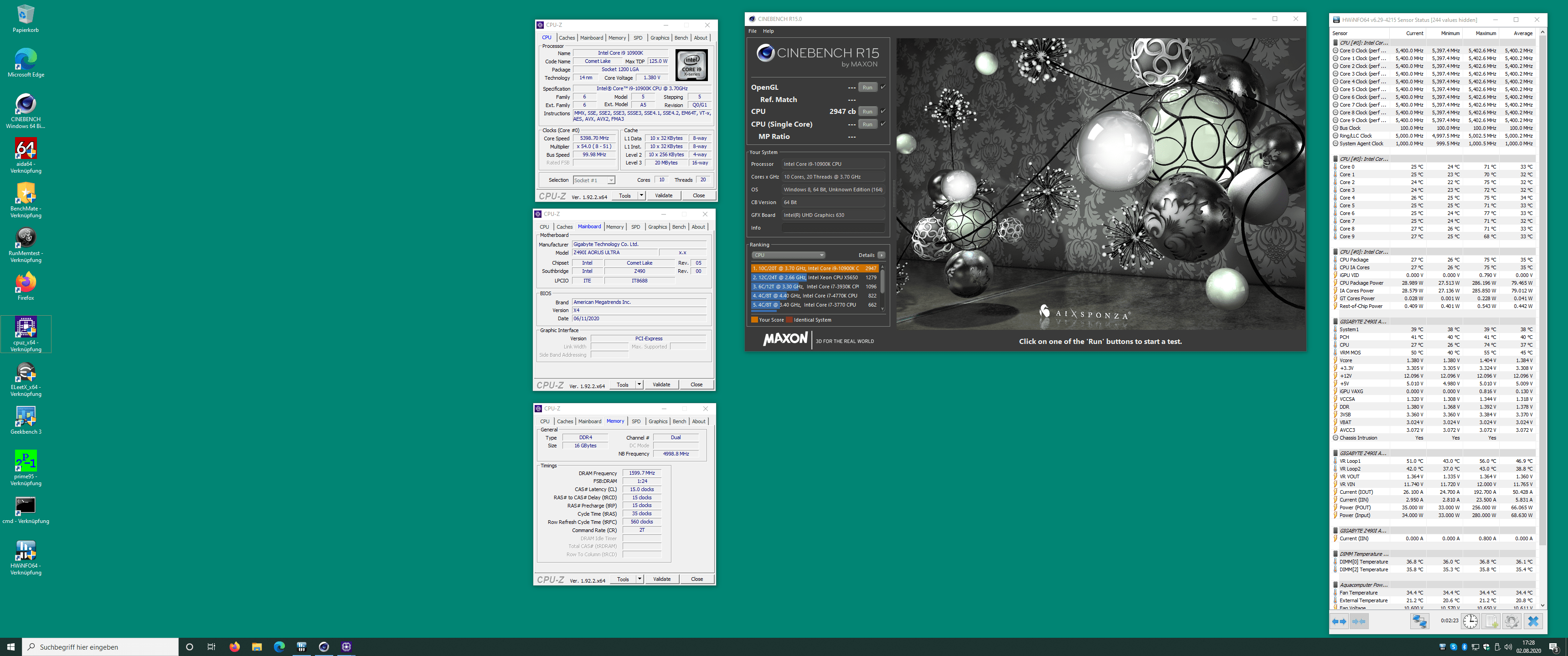The width and height of the screenshot is (1568, 656).
Task: Open HWiNFO sensor settings gear icon
Action: [1512, 621]
